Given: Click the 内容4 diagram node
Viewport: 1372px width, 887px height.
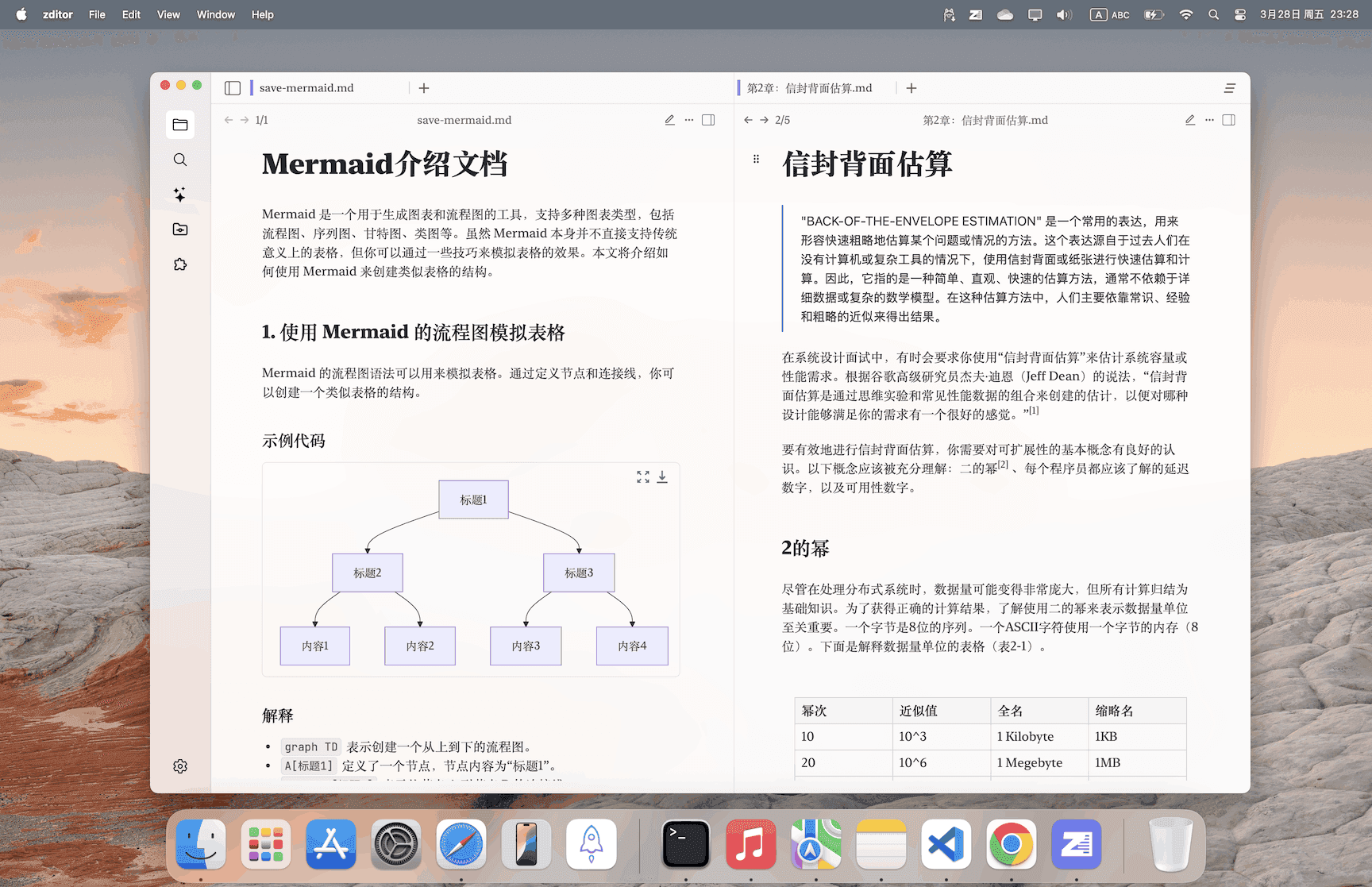Looking at the screenshot, I should pos(632,646).
